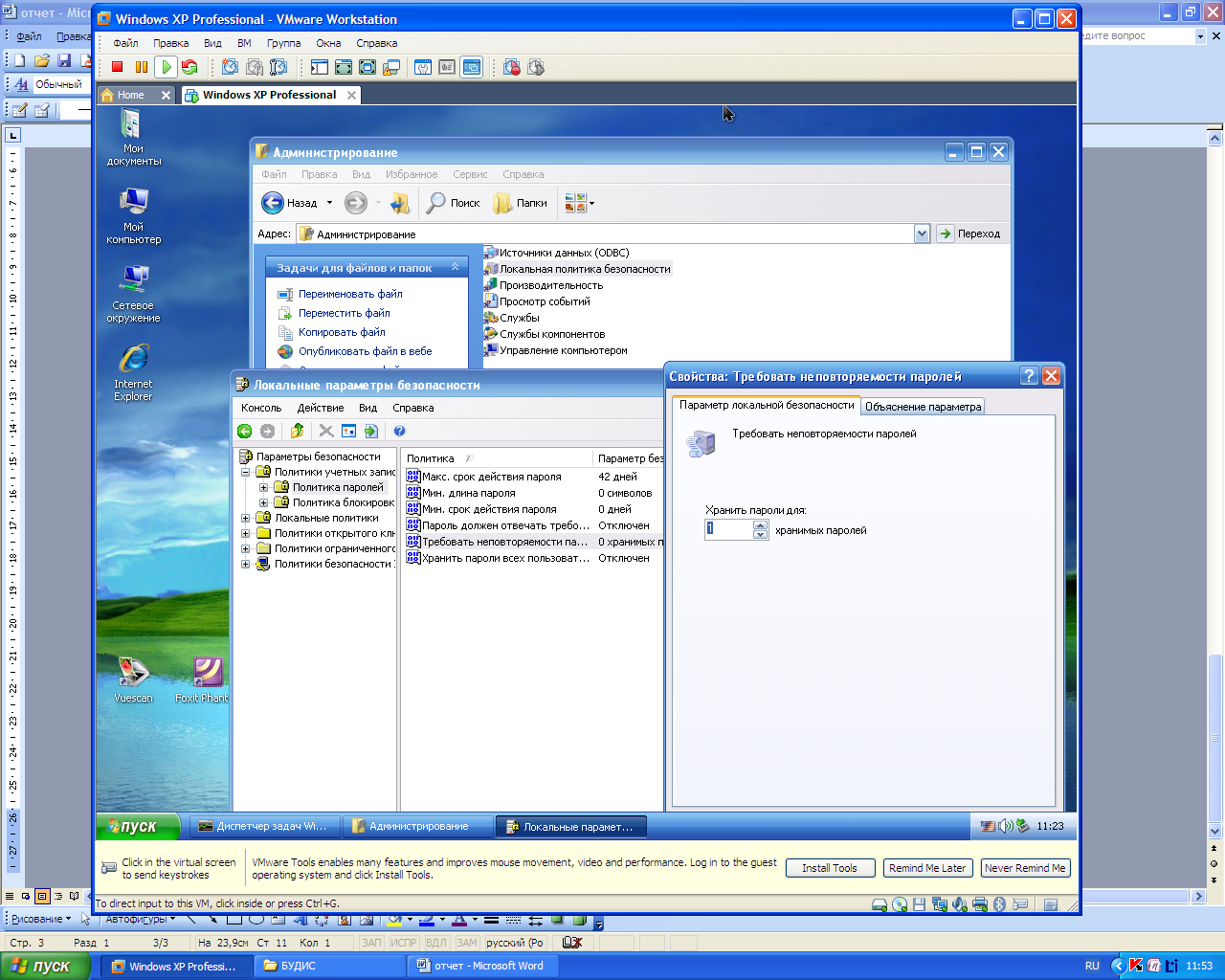Open the Консоль menu in security console
1225x980 pixels.
(x=261, y=408)
